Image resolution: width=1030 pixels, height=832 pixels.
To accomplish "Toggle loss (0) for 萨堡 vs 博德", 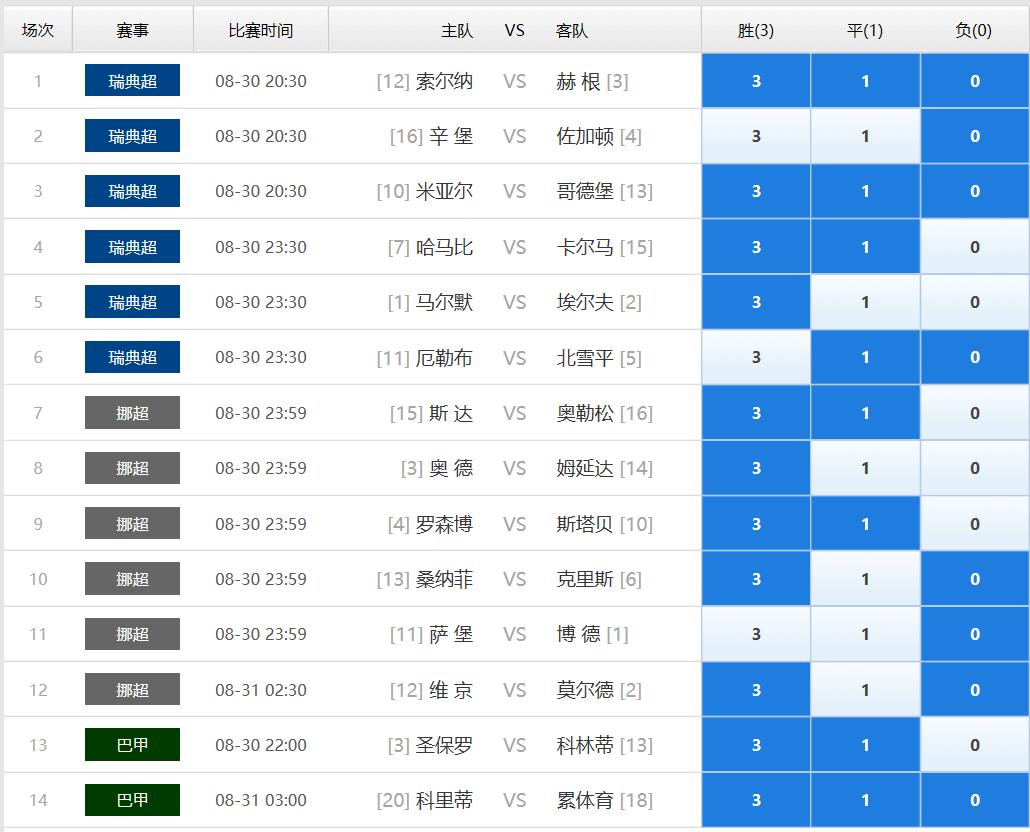I will (x=975, y=634).
